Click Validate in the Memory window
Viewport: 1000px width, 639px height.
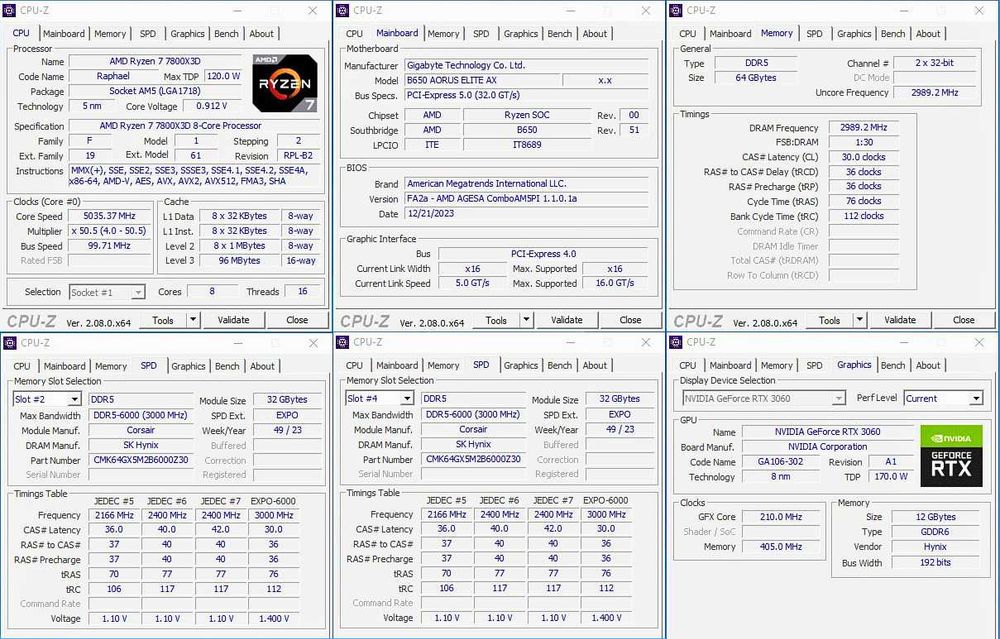click(900, 320)
